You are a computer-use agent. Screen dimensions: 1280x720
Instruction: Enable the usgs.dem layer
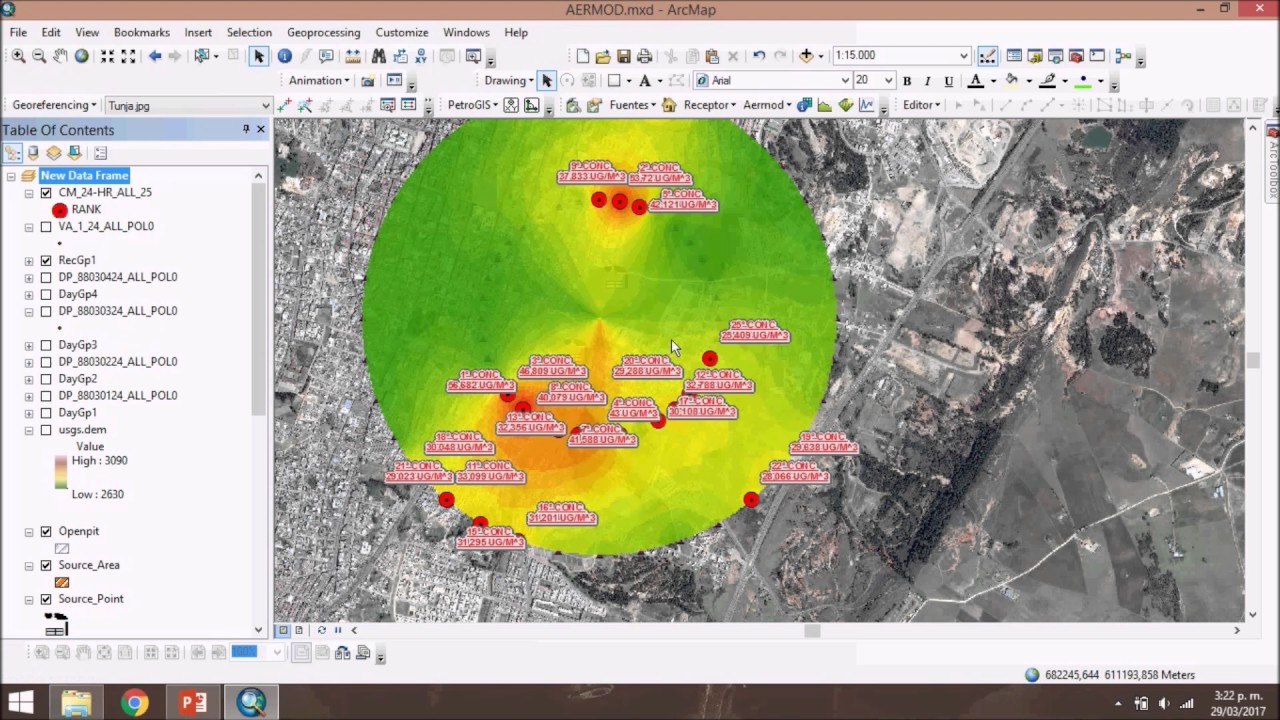[x=46, y=430]
